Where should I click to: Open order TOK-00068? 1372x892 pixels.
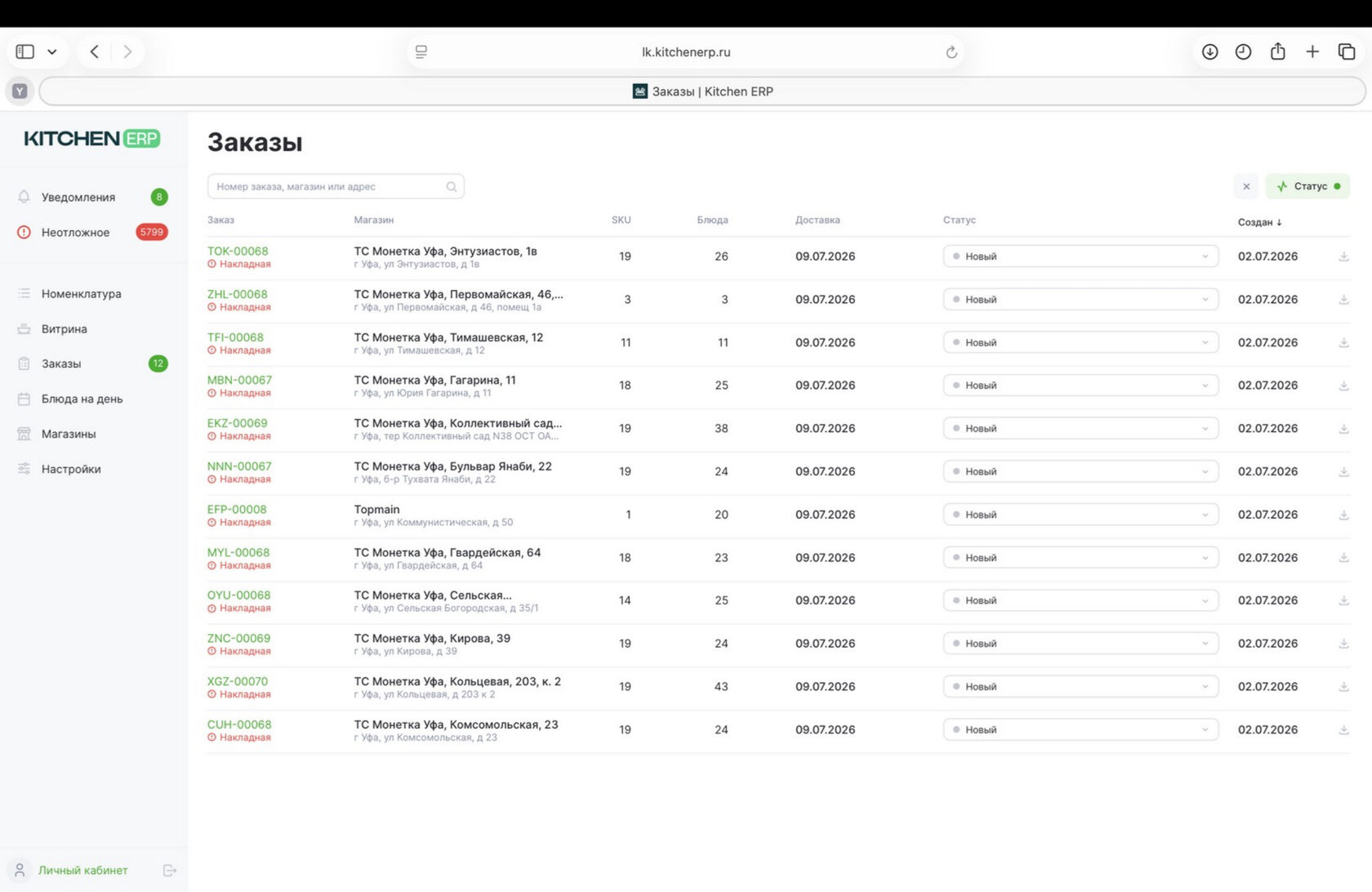click(238, 251)
